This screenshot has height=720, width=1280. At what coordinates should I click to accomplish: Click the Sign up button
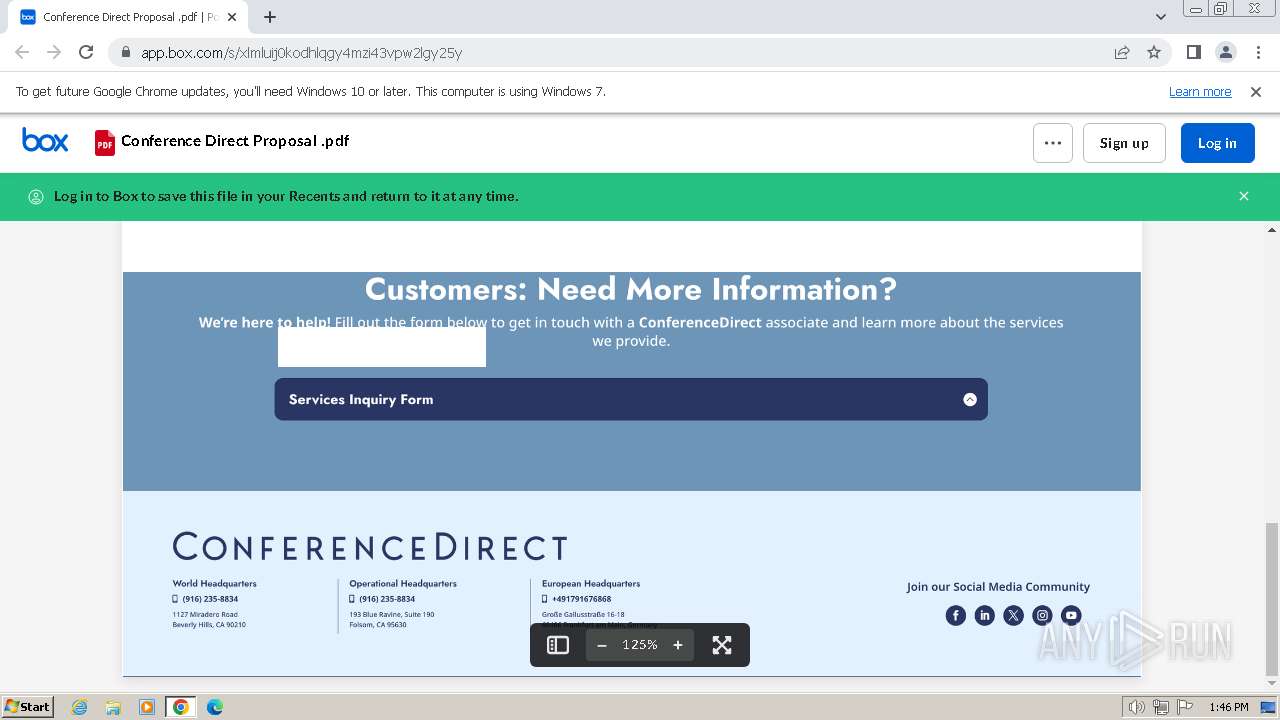(1124, 143)
